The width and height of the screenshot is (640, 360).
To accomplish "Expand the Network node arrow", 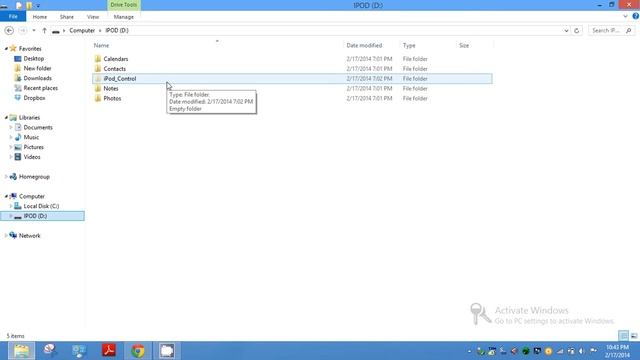I will [6, 236].
